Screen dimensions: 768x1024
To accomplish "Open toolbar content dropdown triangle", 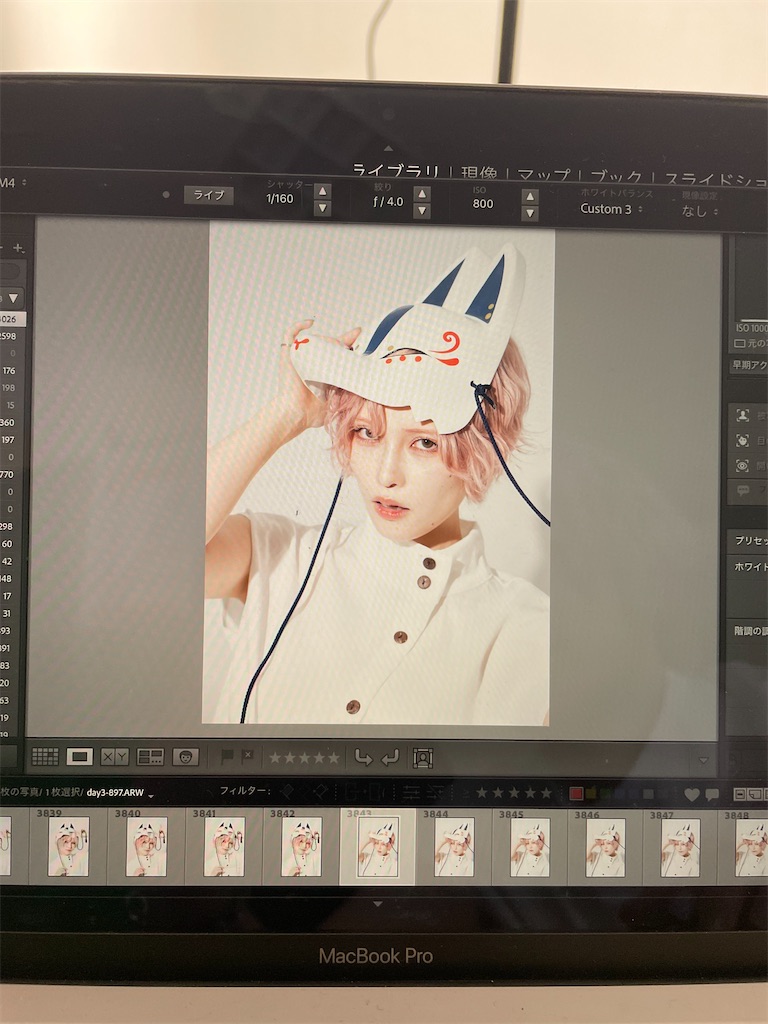I will (703, 760).
